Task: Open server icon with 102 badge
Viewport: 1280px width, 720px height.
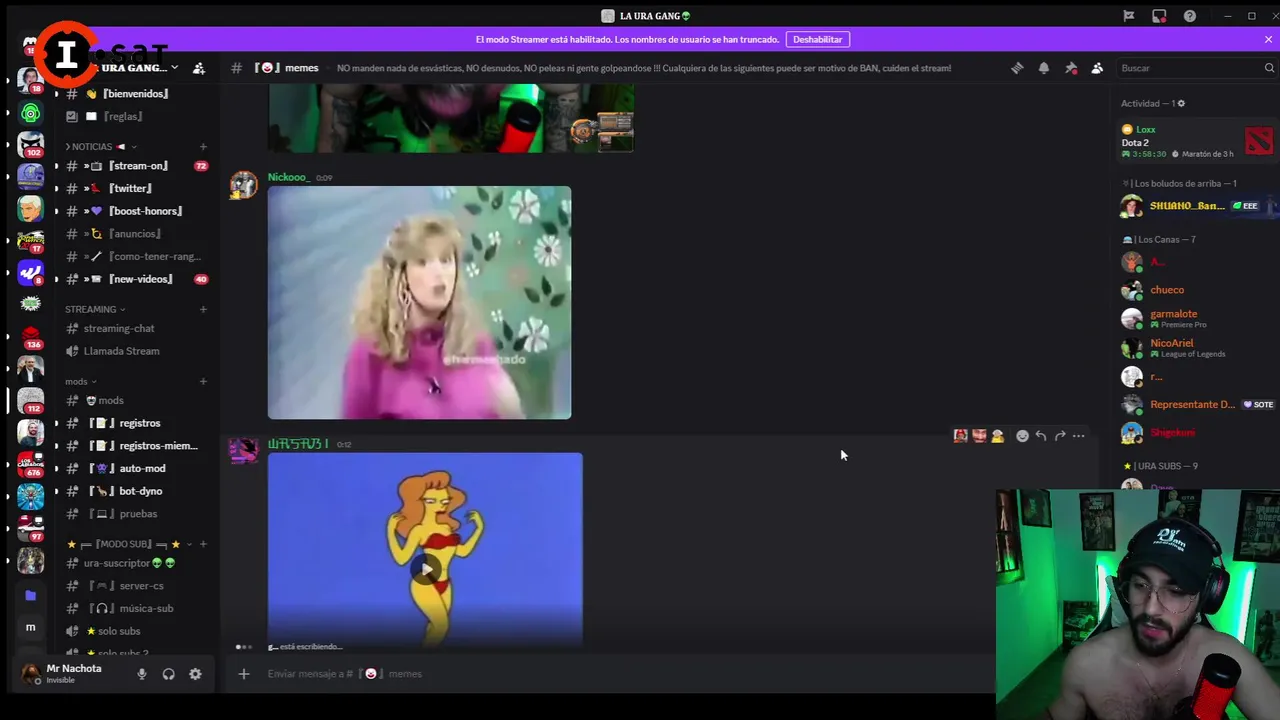Action: coord(31,145)
